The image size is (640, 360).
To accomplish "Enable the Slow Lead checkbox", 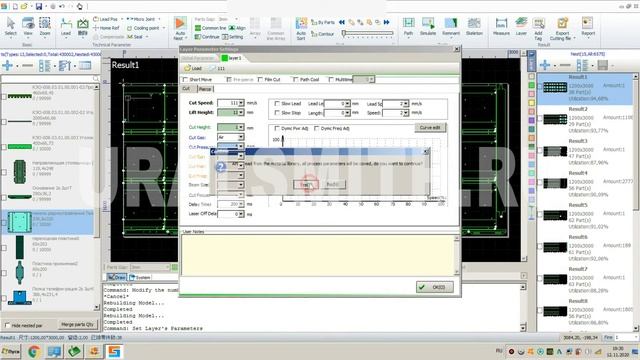I will pos(277,104).
